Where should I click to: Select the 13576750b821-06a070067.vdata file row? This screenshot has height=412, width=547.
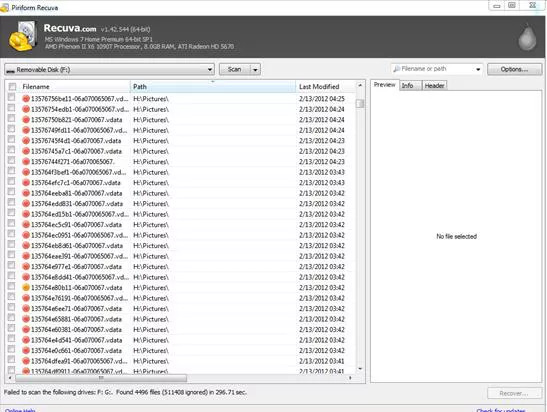[181, 120]
